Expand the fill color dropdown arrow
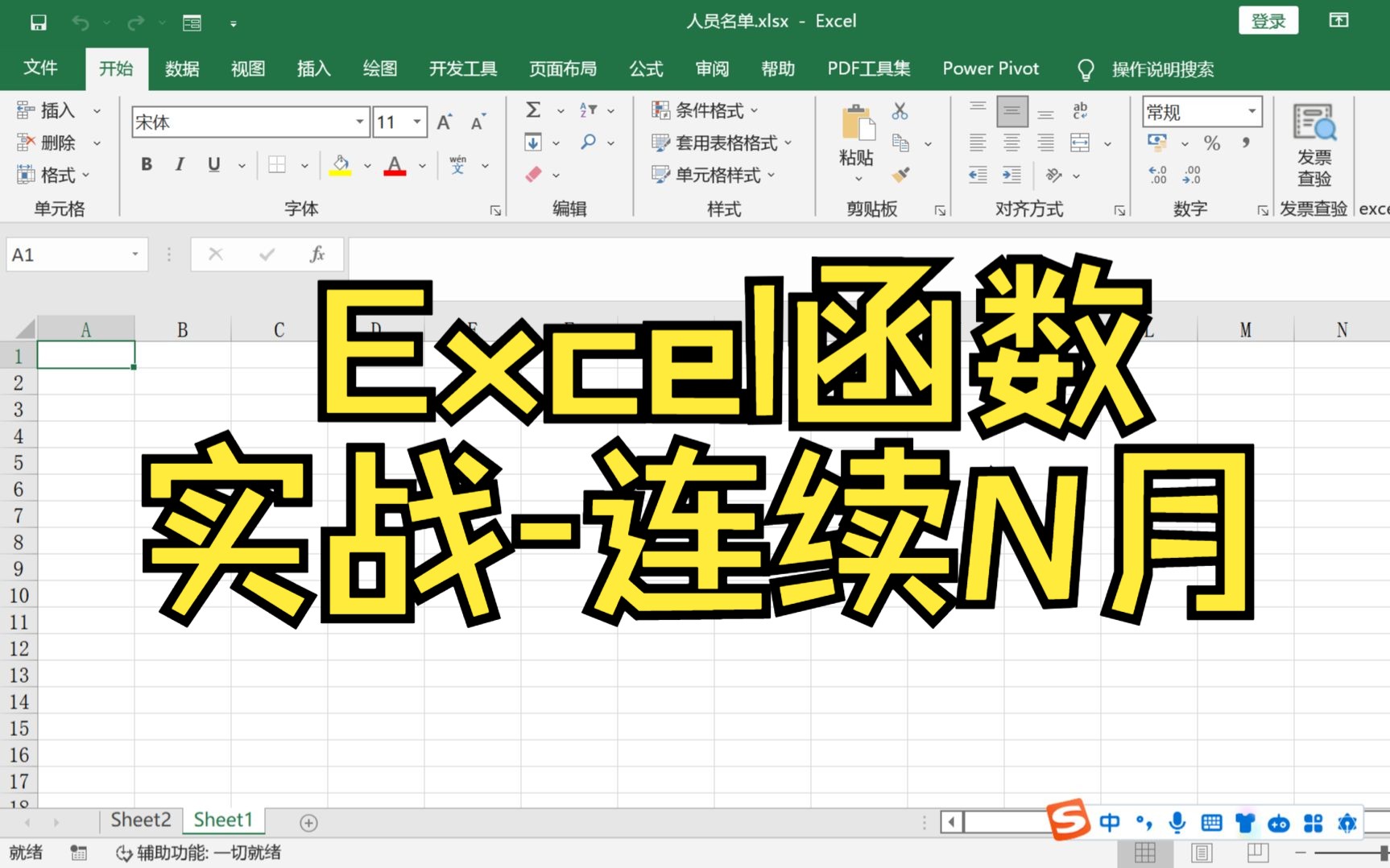Image resolution: width=1390 pixels, height=868 pixels. pyautogui.click(x=367, y=165)
